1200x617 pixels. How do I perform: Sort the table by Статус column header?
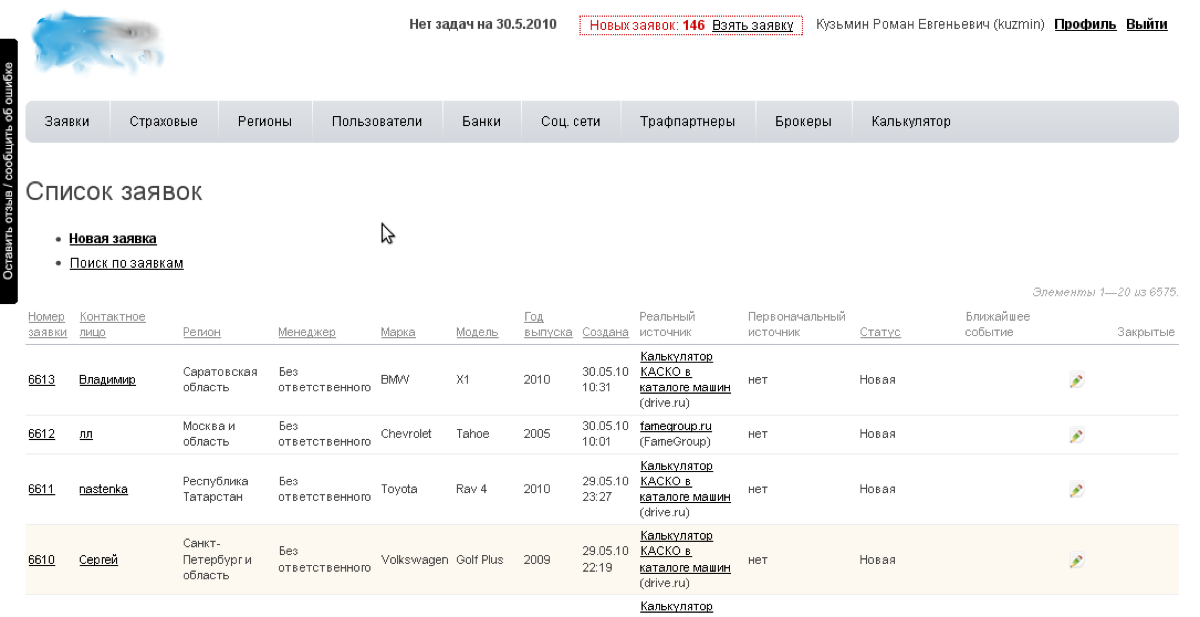[x=880, y=332]
